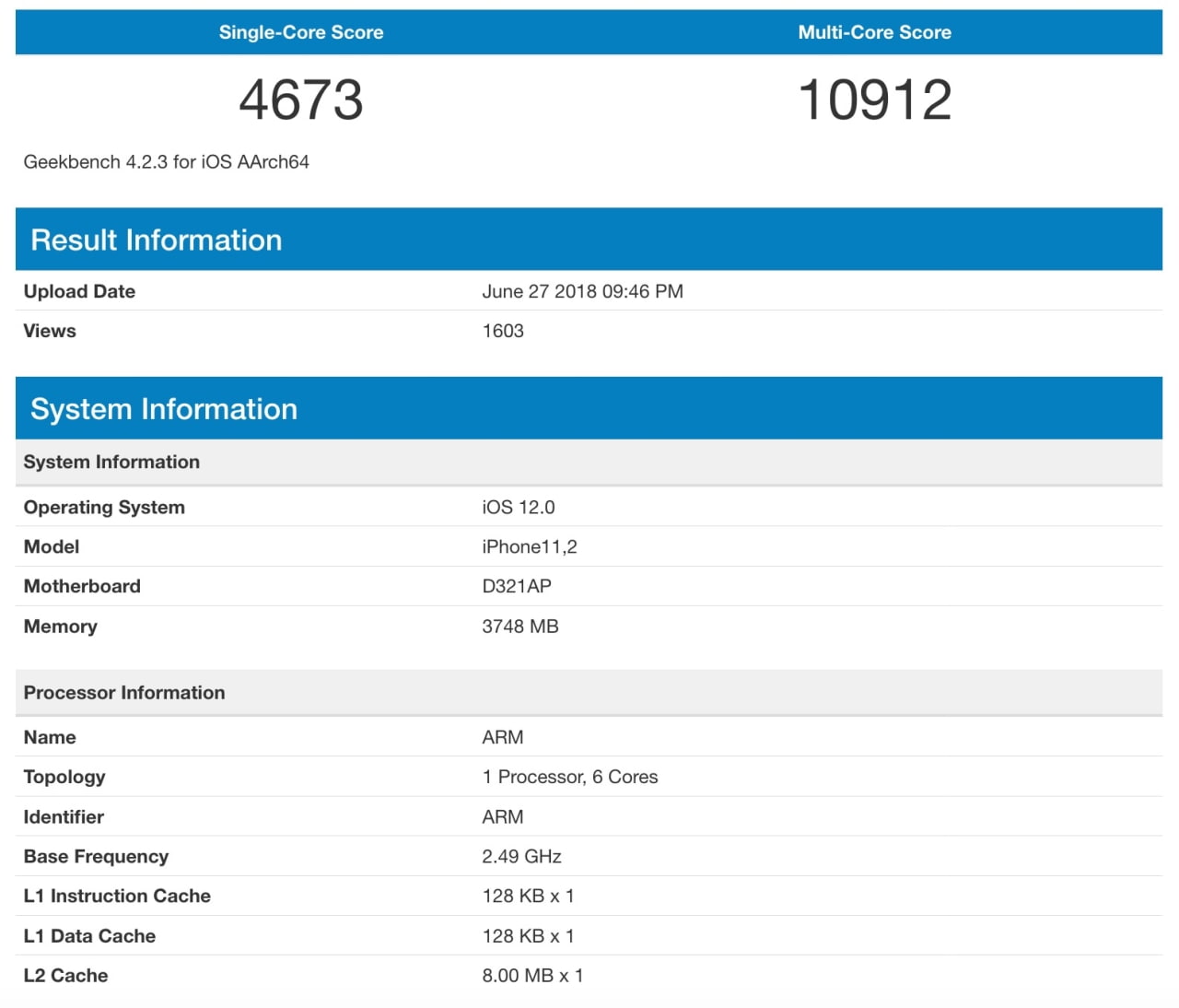This screenshot has width=1179, height=1008.
Task: Click the Result Information section header
Action: (x=156, y=240)
